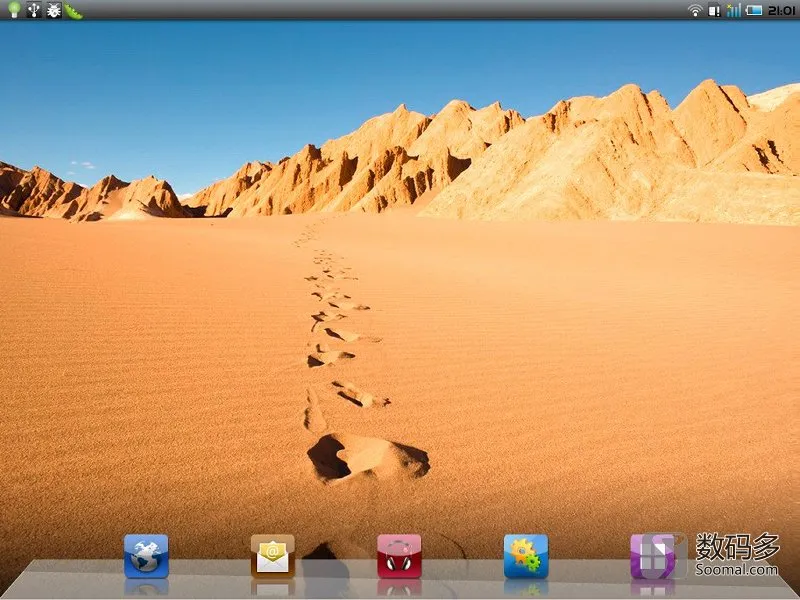Tap the SD card alert status icon

(x=714, y=10)
